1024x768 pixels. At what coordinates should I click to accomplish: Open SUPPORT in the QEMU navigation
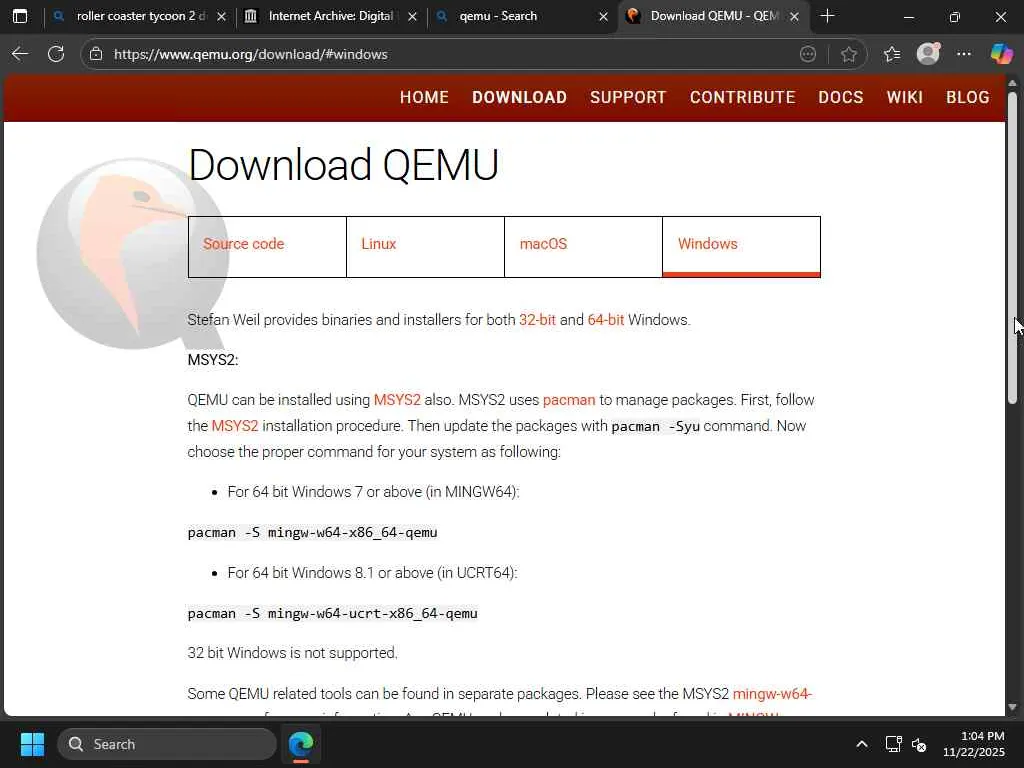point(628,97)
